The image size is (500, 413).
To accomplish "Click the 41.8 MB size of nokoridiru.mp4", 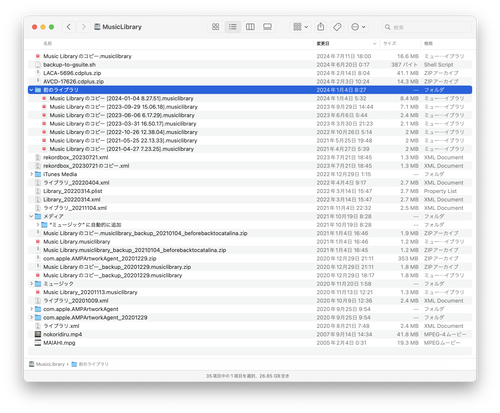I will point(408,334).
